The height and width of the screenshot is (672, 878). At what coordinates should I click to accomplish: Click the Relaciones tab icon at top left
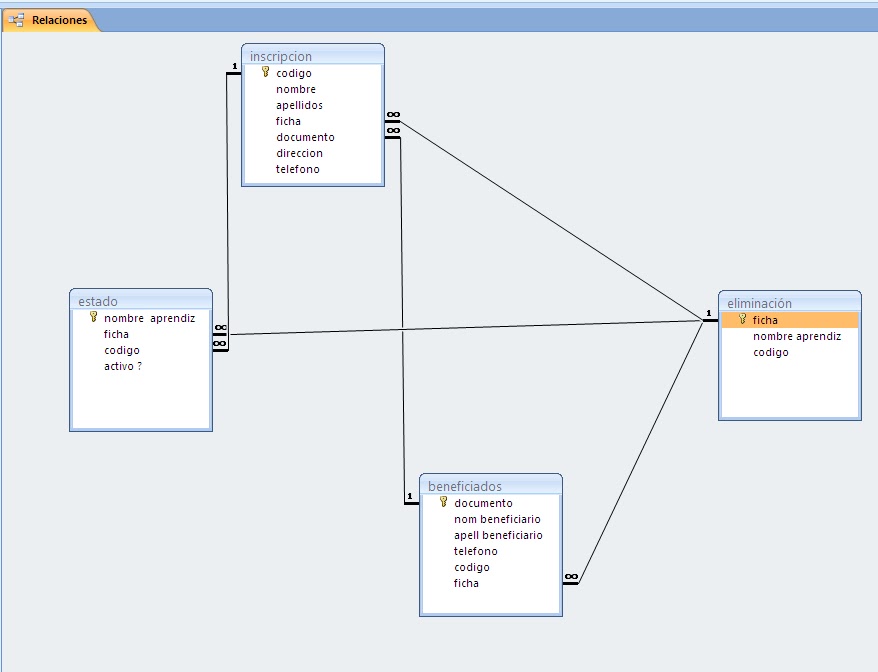[14, 18]
